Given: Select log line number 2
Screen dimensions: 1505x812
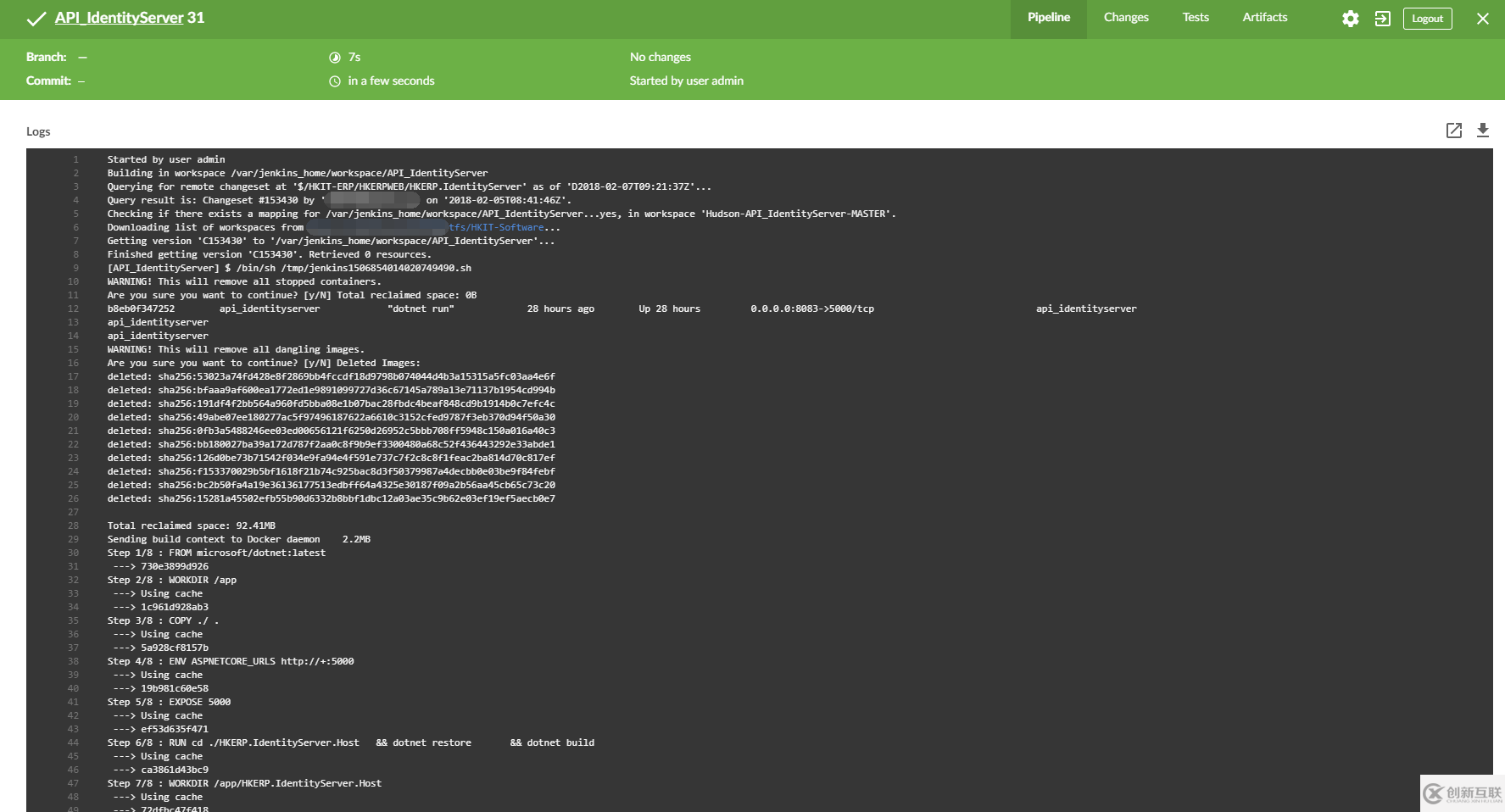Looking at the screenshot, I should point(75,173).
